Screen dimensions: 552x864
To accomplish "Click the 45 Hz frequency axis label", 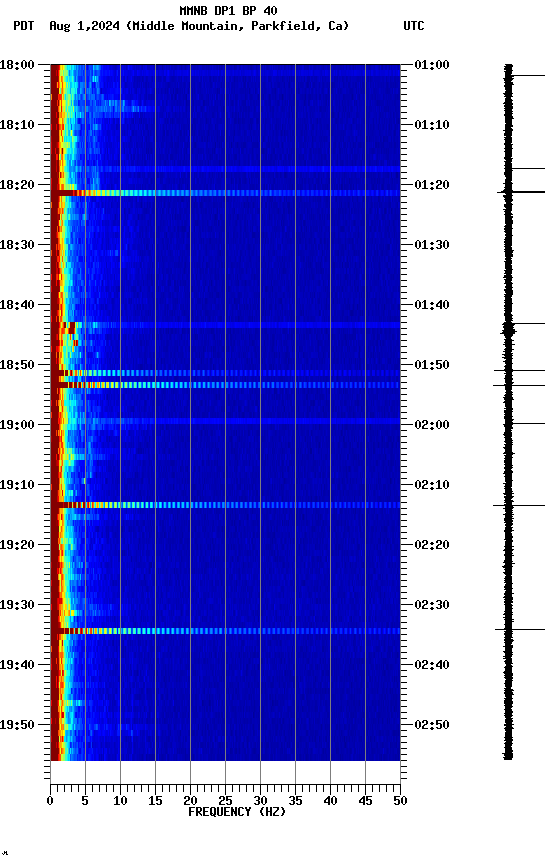I will point(365,801).
